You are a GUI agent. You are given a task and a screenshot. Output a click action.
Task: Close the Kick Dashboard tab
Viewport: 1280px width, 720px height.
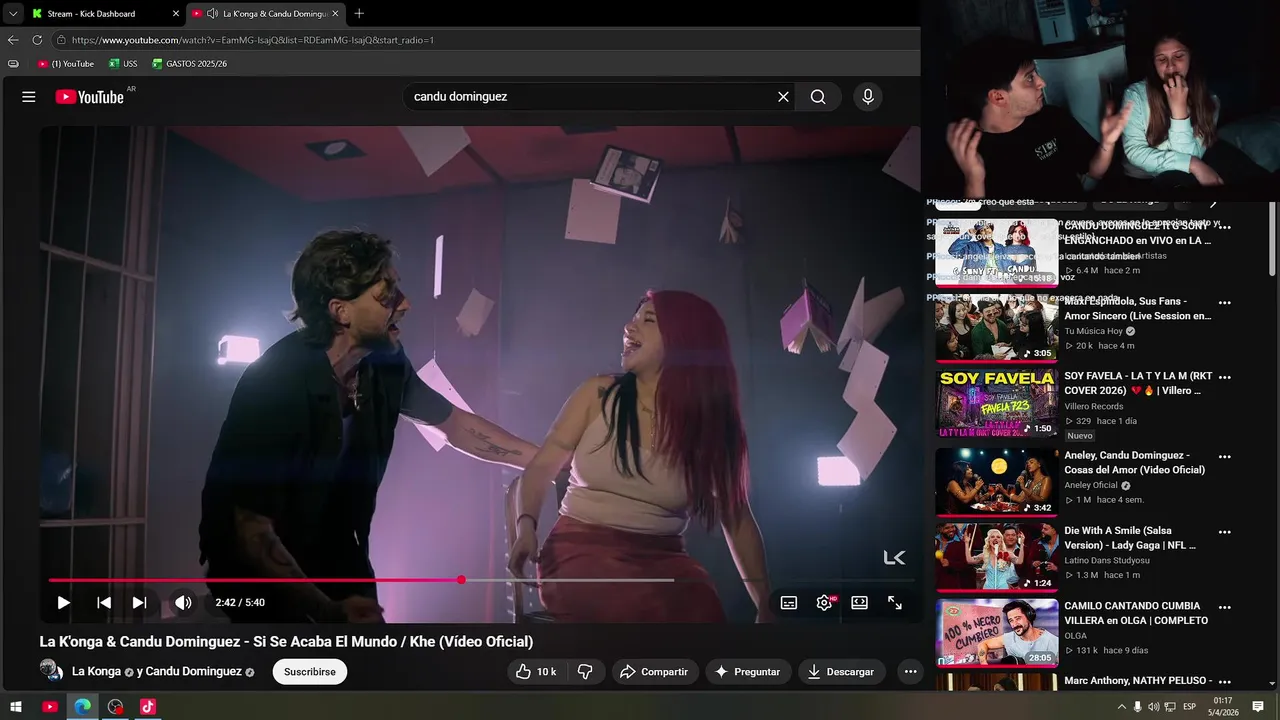(176, 13)
